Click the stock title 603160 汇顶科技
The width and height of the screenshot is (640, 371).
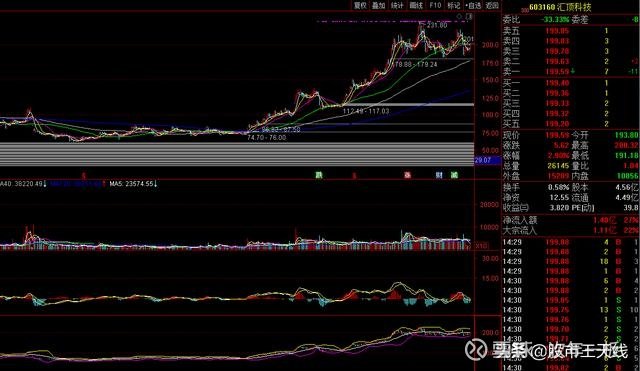(x=560, y=7)
